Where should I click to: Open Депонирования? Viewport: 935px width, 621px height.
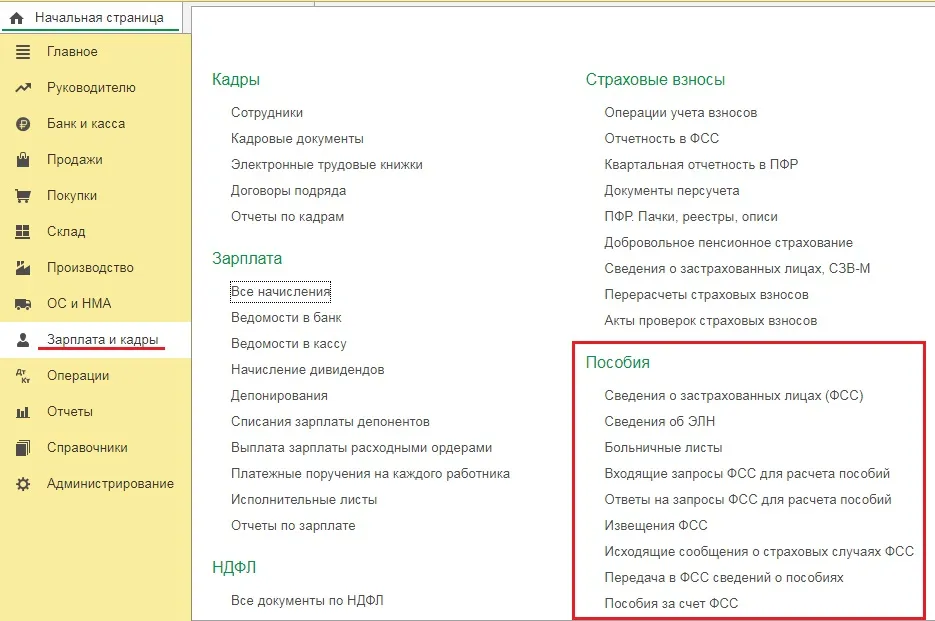point(279,396)
